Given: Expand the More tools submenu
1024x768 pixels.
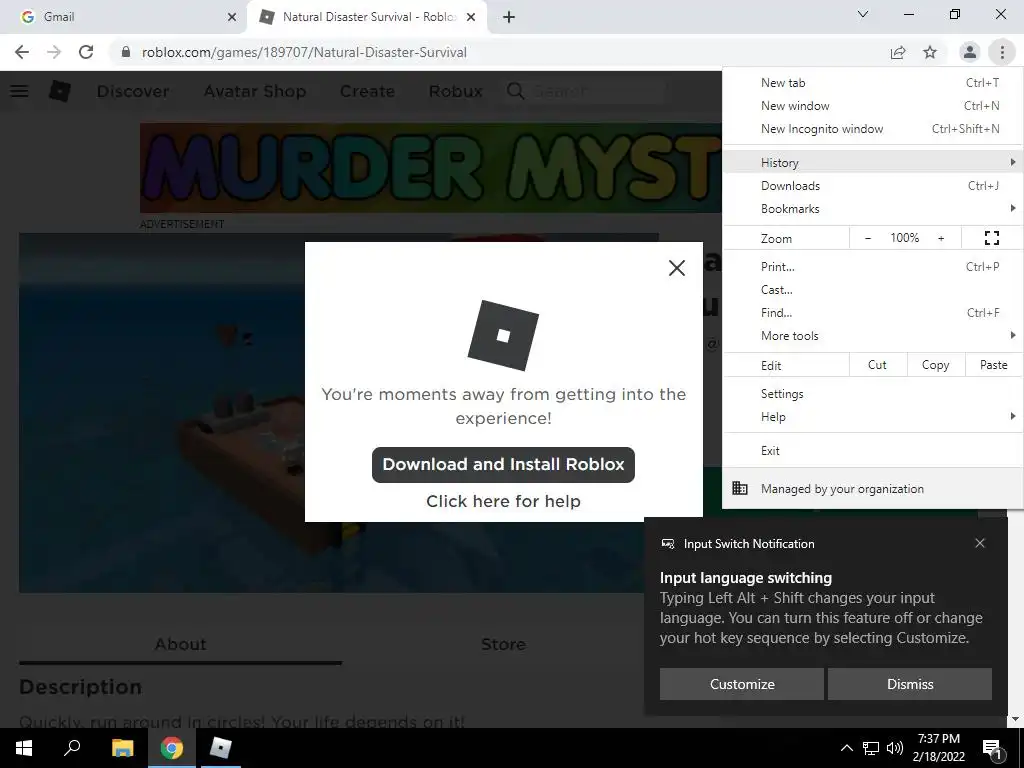Looking at the screenshot, I should (872, 336).
